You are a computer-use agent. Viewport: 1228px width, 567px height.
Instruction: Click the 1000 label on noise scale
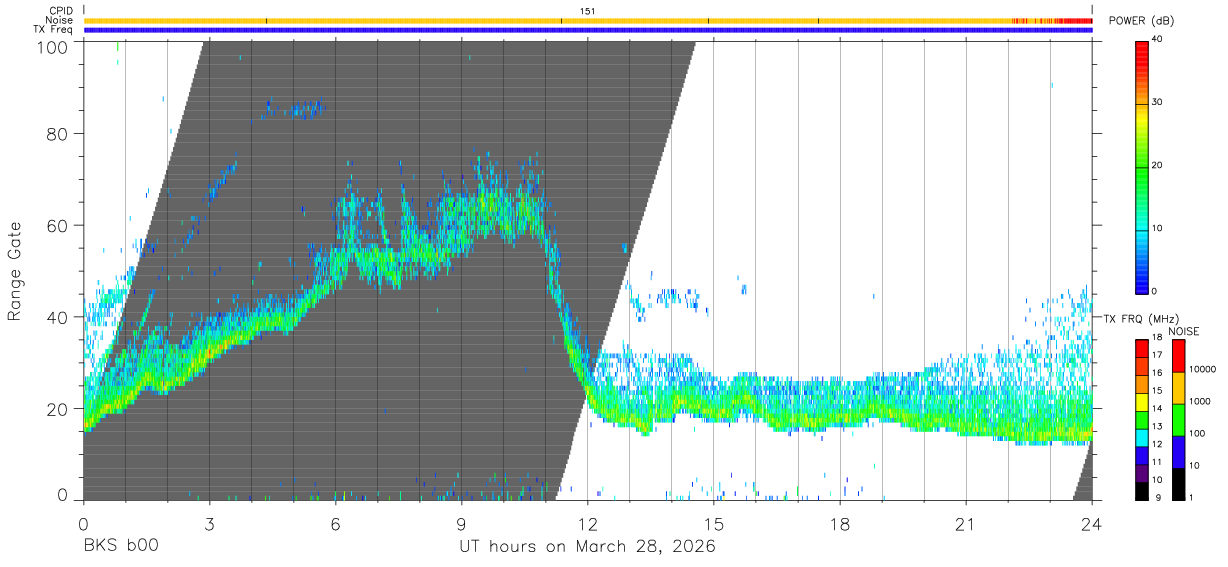pos(1199,402)
